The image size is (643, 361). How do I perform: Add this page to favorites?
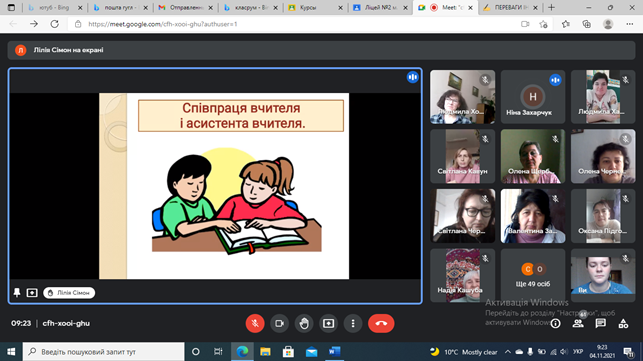(x=544, y=24)
